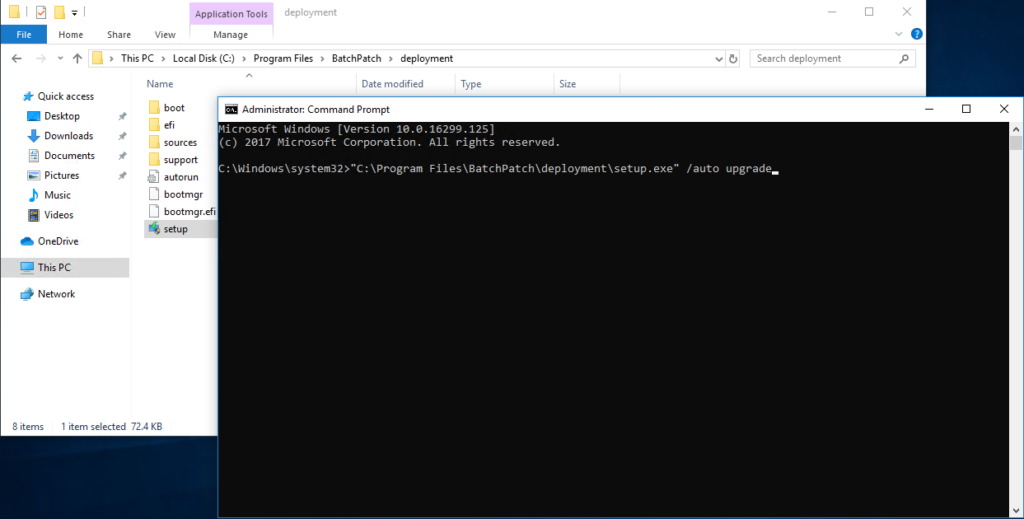This screenshot has height=519, width=1024.
Task: Click the Command Prompt scrollbar up arrow
Action: pyautogui.click(x=1016, y=129)
